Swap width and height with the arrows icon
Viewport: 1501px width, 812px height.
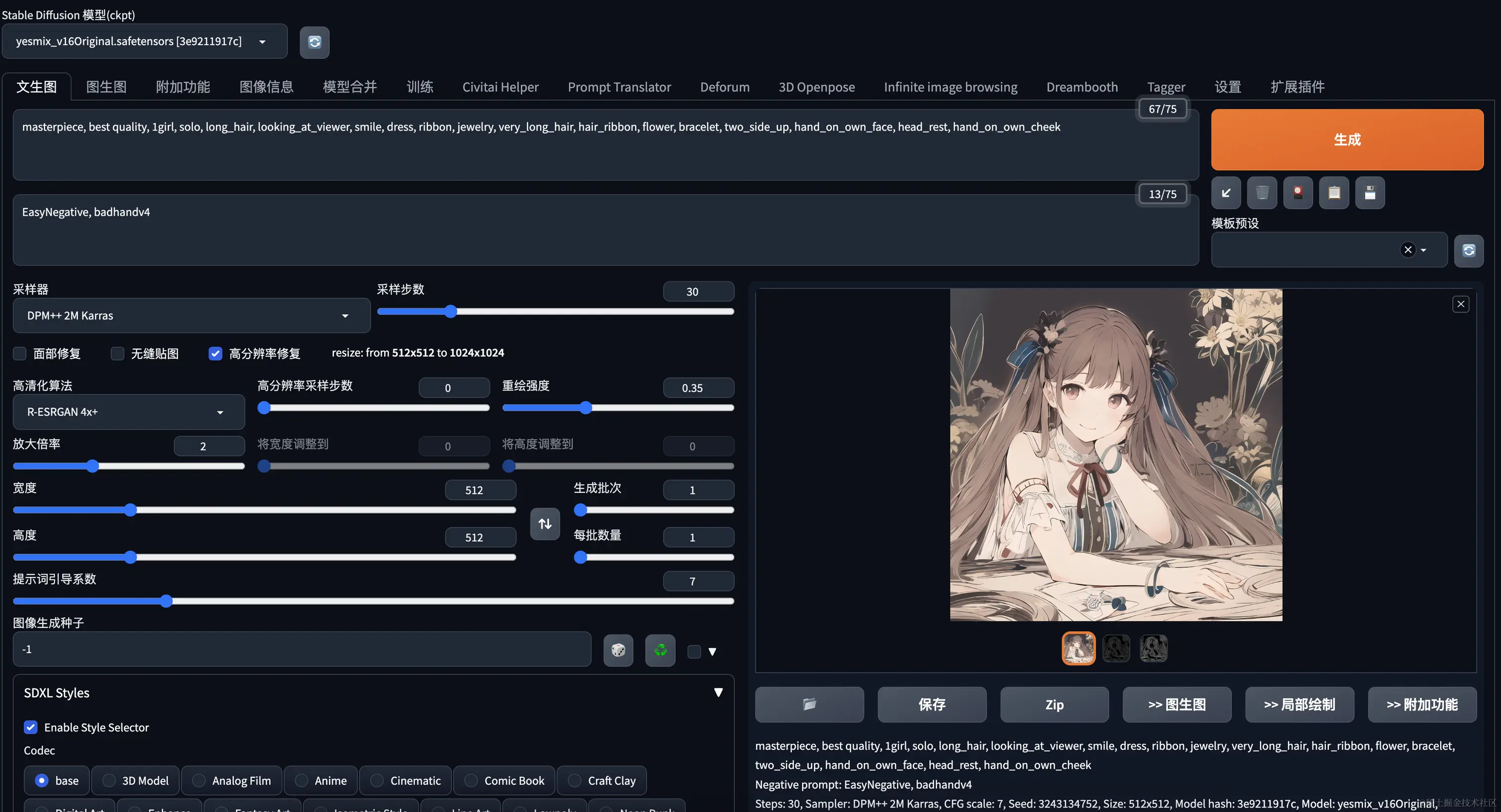pos(545,524)
